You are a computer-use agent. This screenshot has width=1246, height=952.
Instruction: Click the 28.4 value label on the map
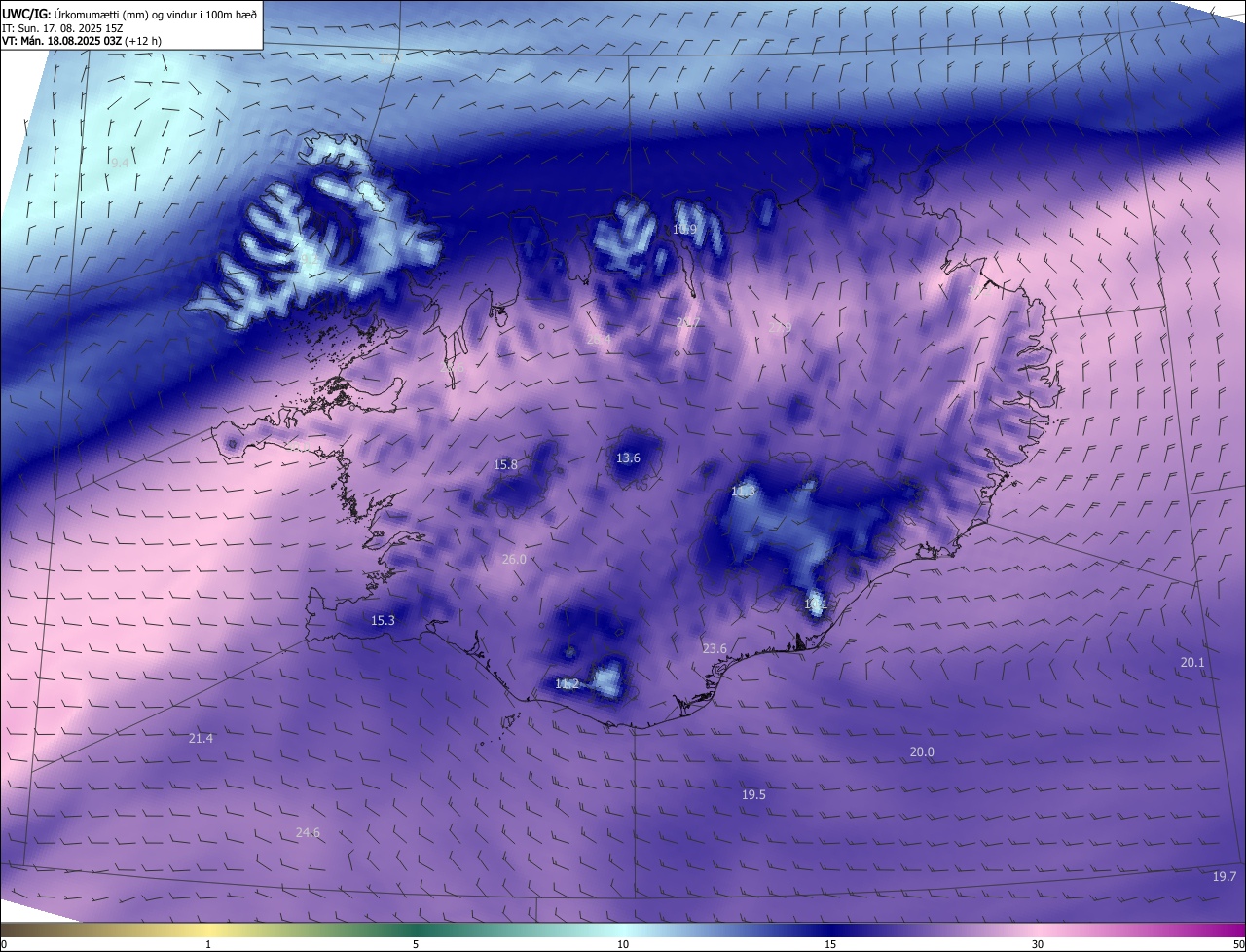tap(597, 339)
